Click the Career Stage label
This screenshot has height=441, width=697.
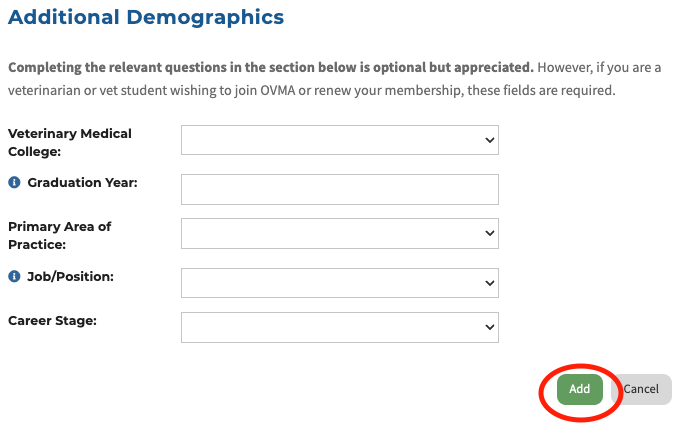50,320
